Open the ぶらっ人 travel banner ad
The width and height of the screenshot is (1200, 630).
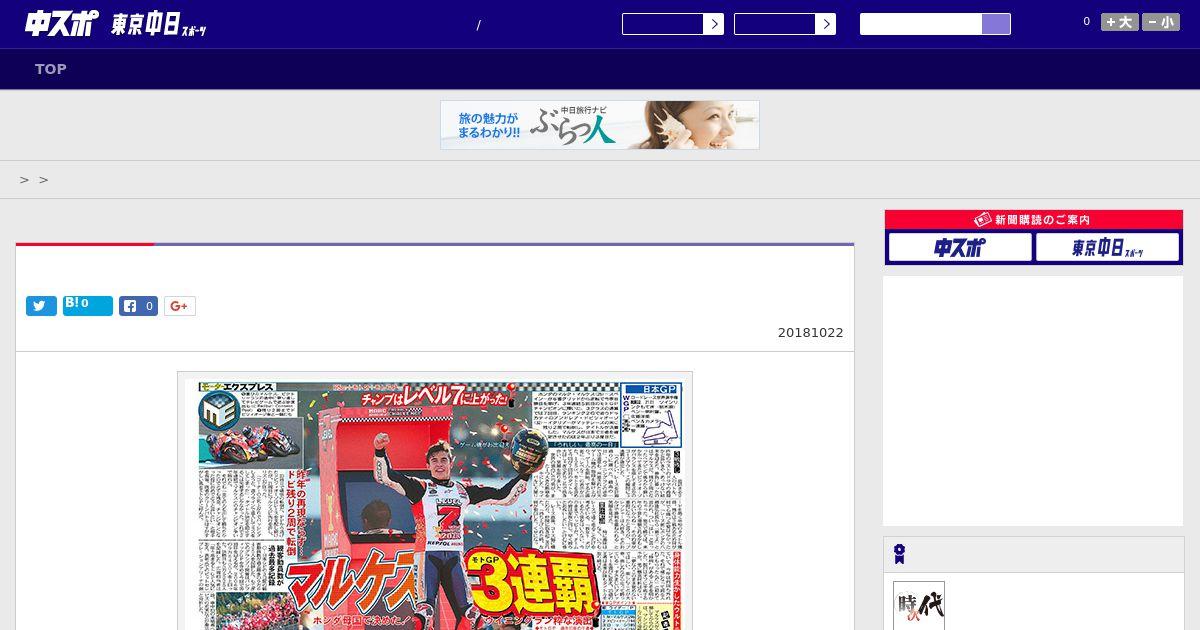point(600,125)
